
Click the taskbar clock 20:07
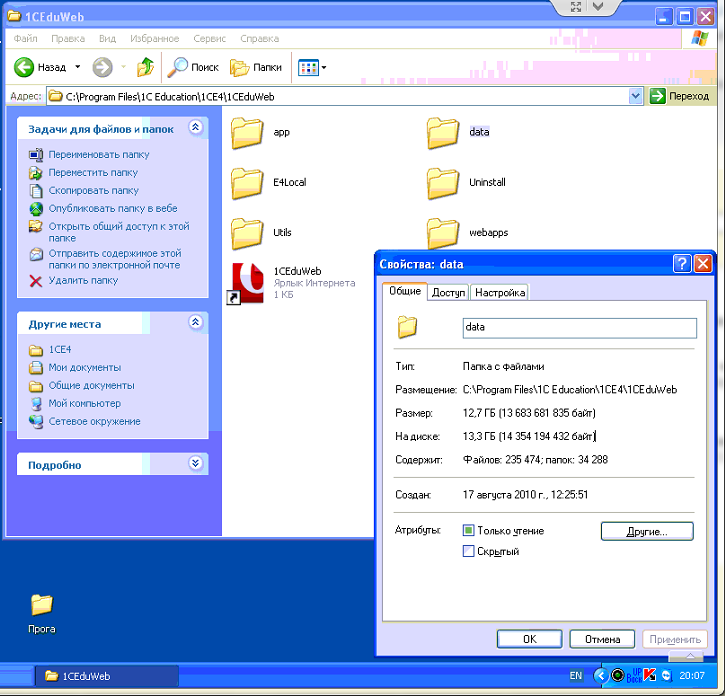[x=692, y=676]
